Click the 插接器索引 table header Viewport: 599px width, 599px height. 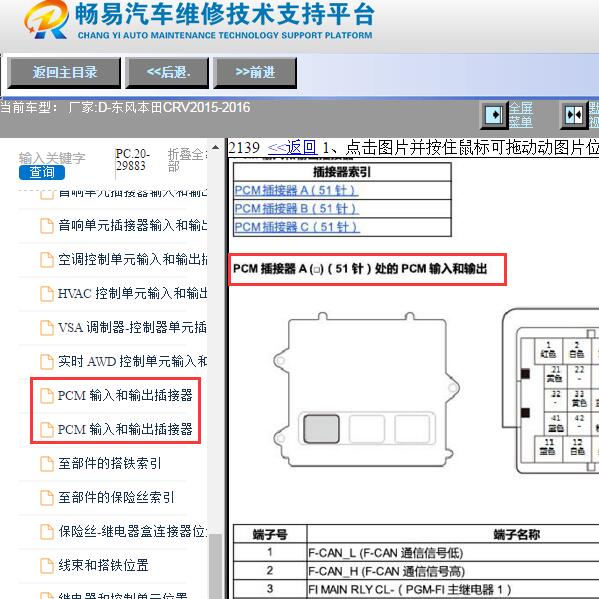point(342,172)
